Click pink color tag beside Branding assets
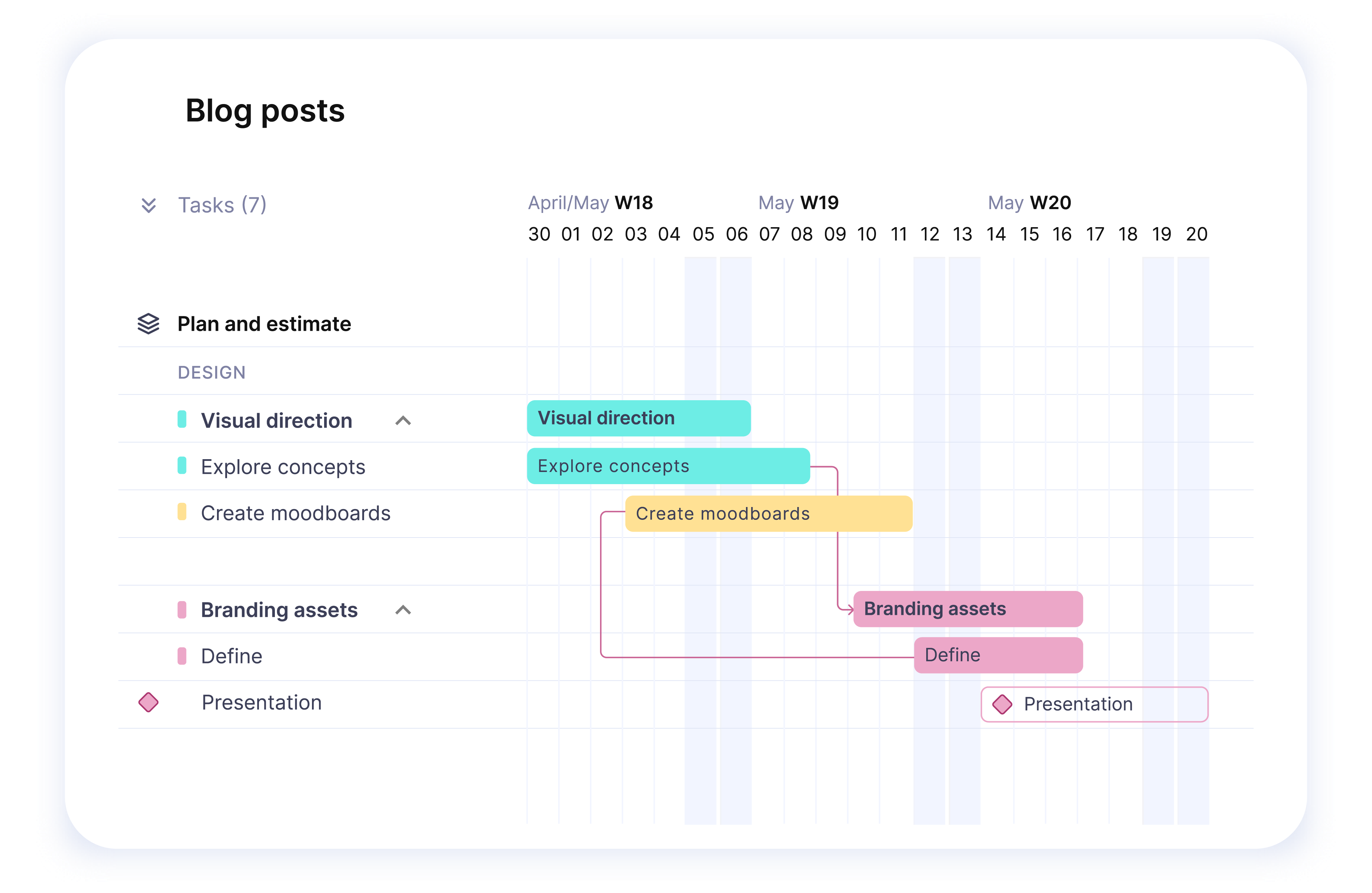1372x893 pixels. click(x=182, y=610)
